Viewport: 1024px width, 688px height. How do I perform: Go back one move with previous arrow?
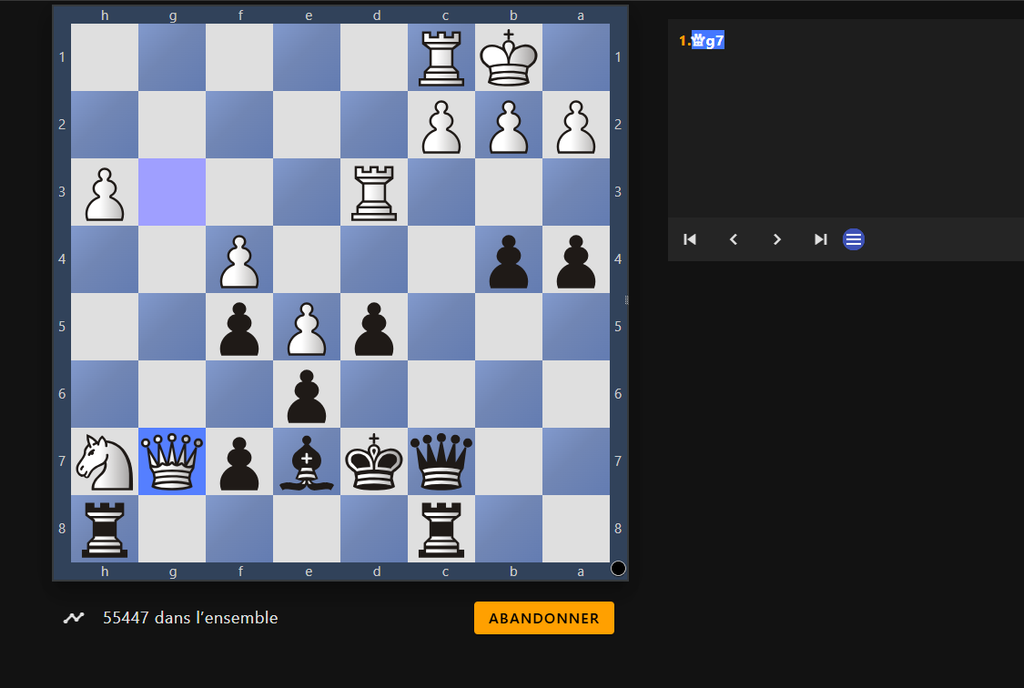pos(733,239)
